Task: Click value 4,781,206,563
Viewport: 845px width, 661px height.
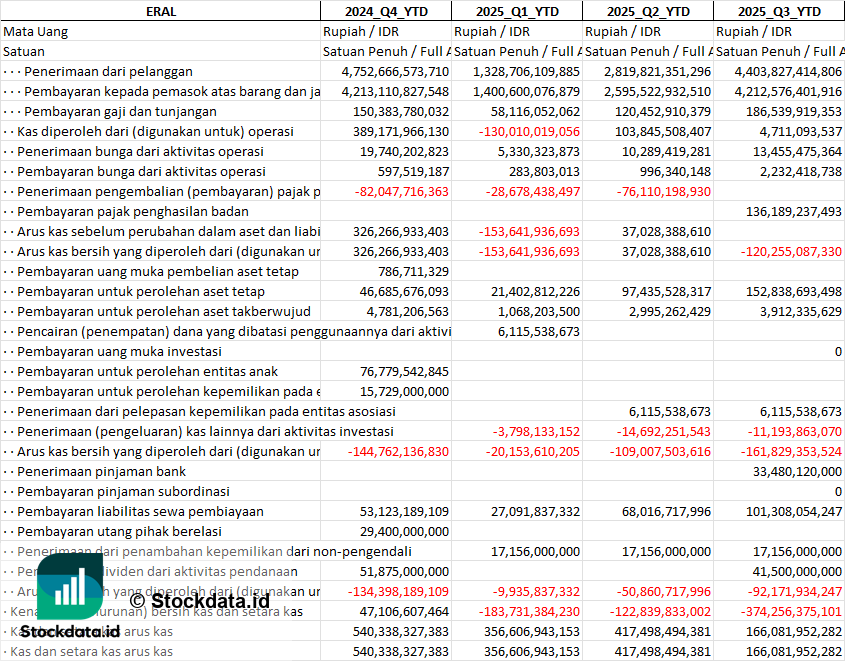Action: point(407,311)
